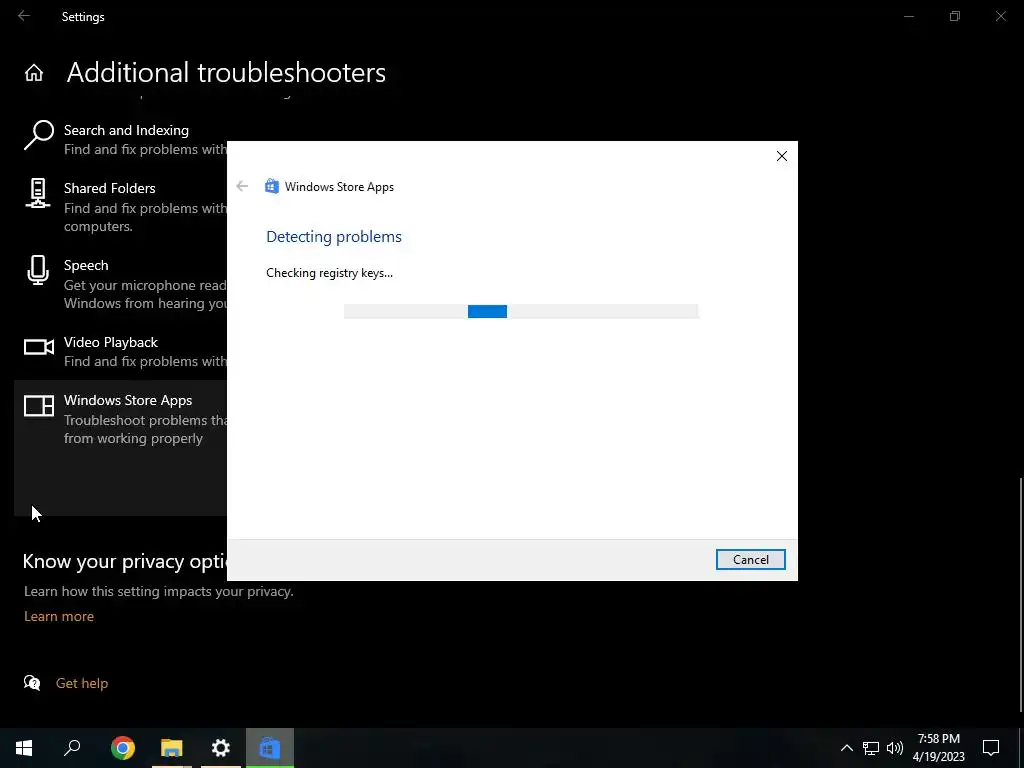This screenshot has width=1024, height=768.
Task: Minimize the Settings window
Action: point(908,16)
